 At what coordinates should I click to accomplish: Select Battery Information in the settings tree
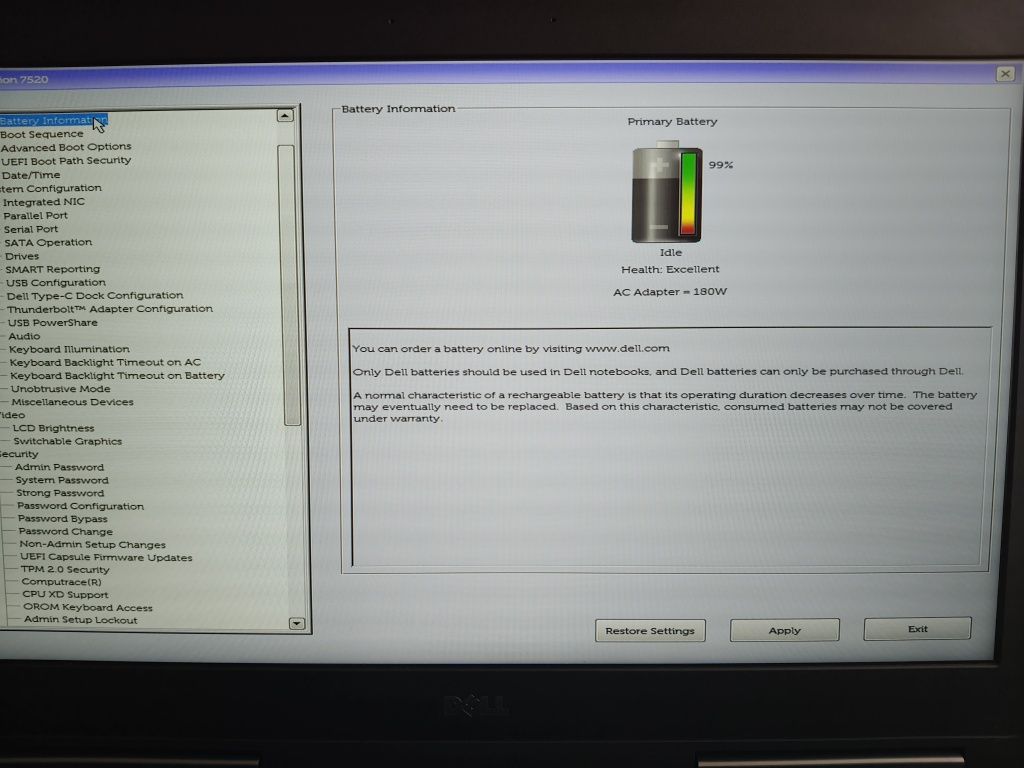pos(53,121)
